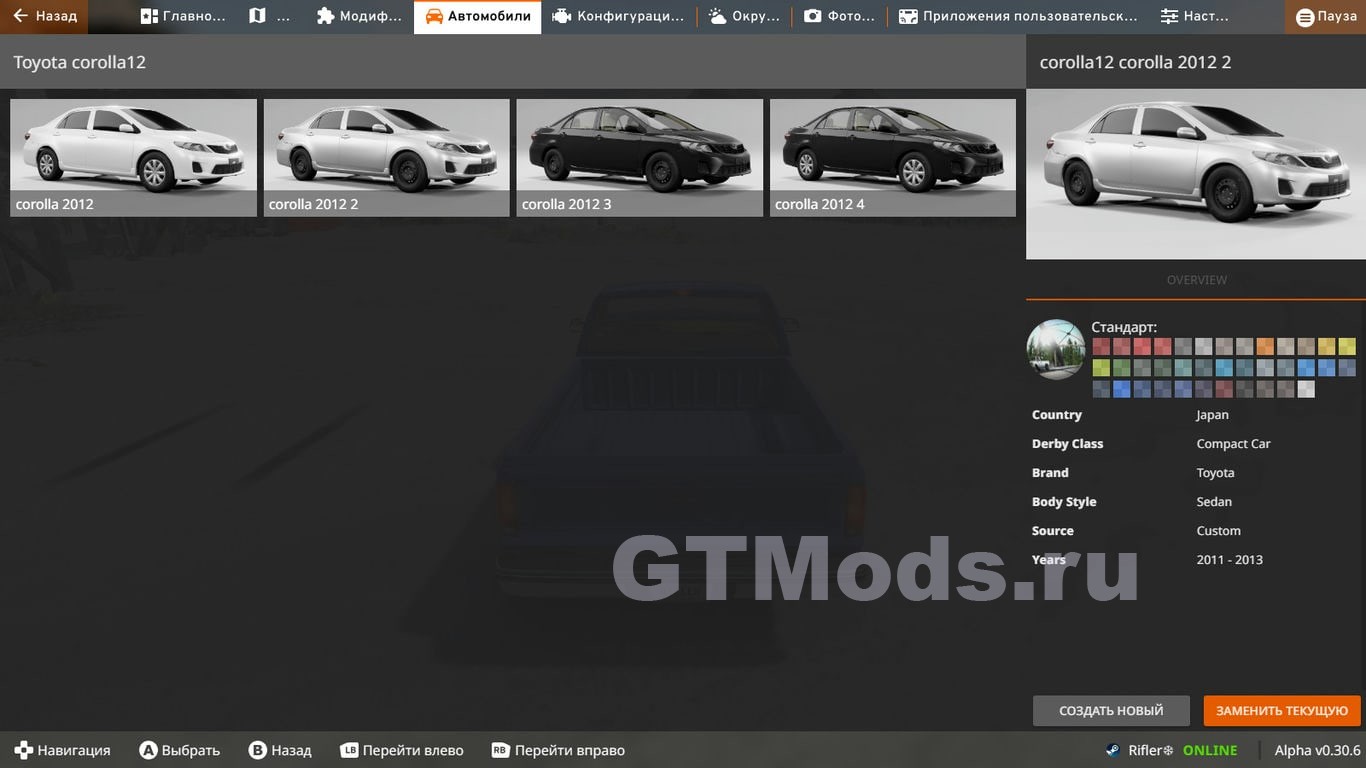Click the green ONLINE status text
This screenshot has height=768, width=1366.
pyautogui.click(x=1210, y=750)
